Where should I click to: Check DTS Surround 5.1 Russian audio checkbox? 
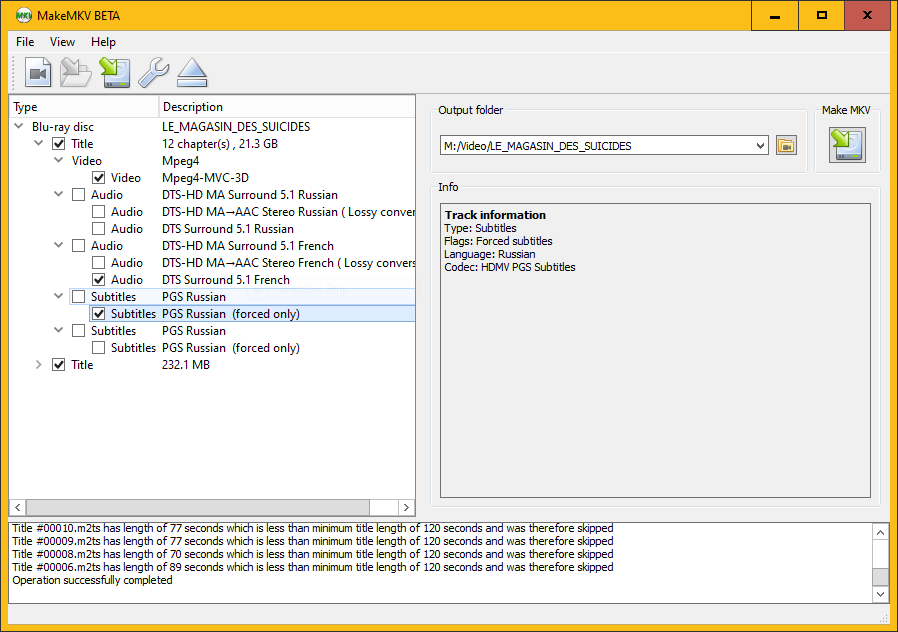click(x=99, y=229)
